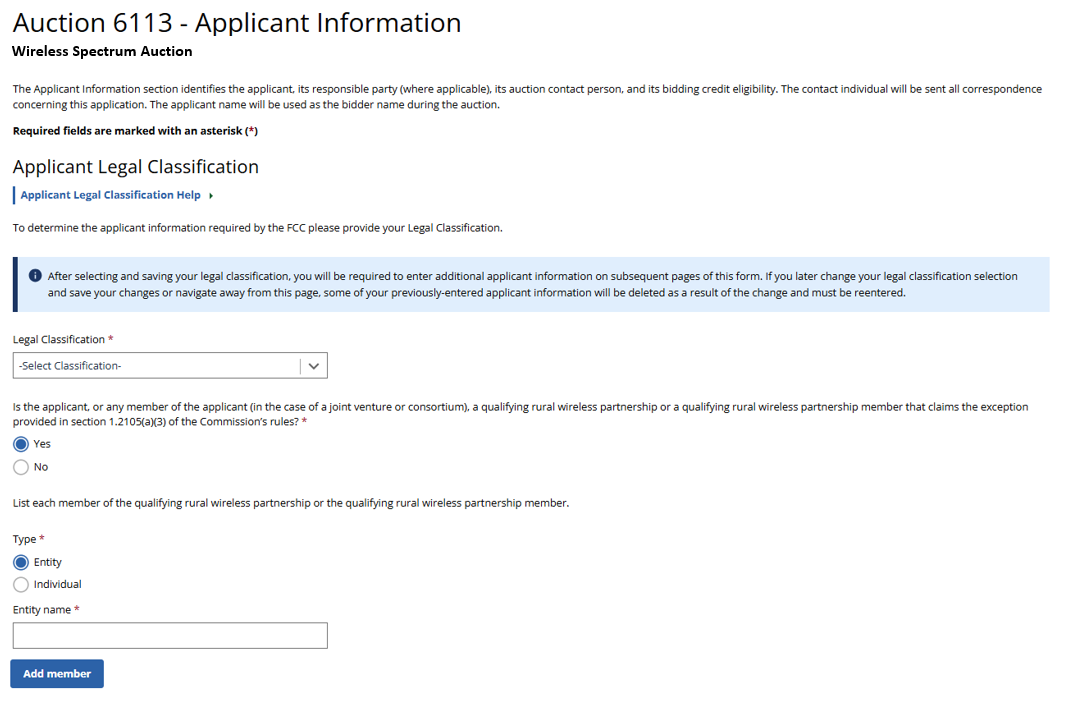Viewport: 1076px width, 706px height.
Task: Click the Add member button
Action: pos(57,674)
